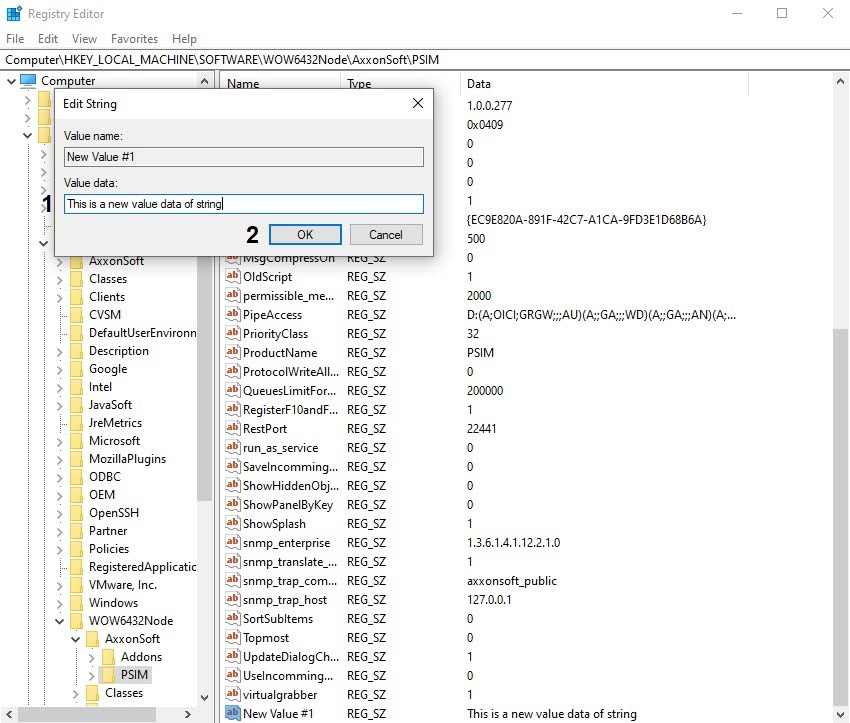Click the icon next to RestPort entry
The height and width of the screenshot is (723, 850).
coord(232,429)
